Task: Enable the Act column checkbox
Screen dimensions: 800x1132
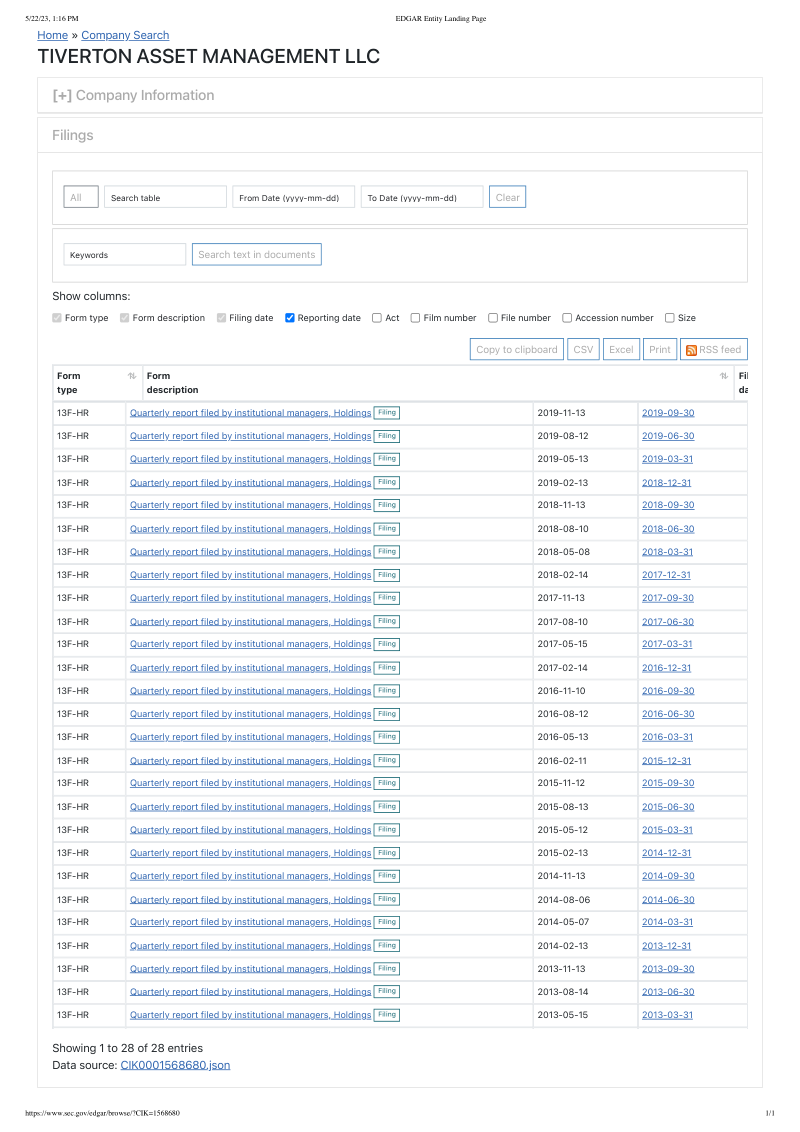Action: [x=377, y=318]
